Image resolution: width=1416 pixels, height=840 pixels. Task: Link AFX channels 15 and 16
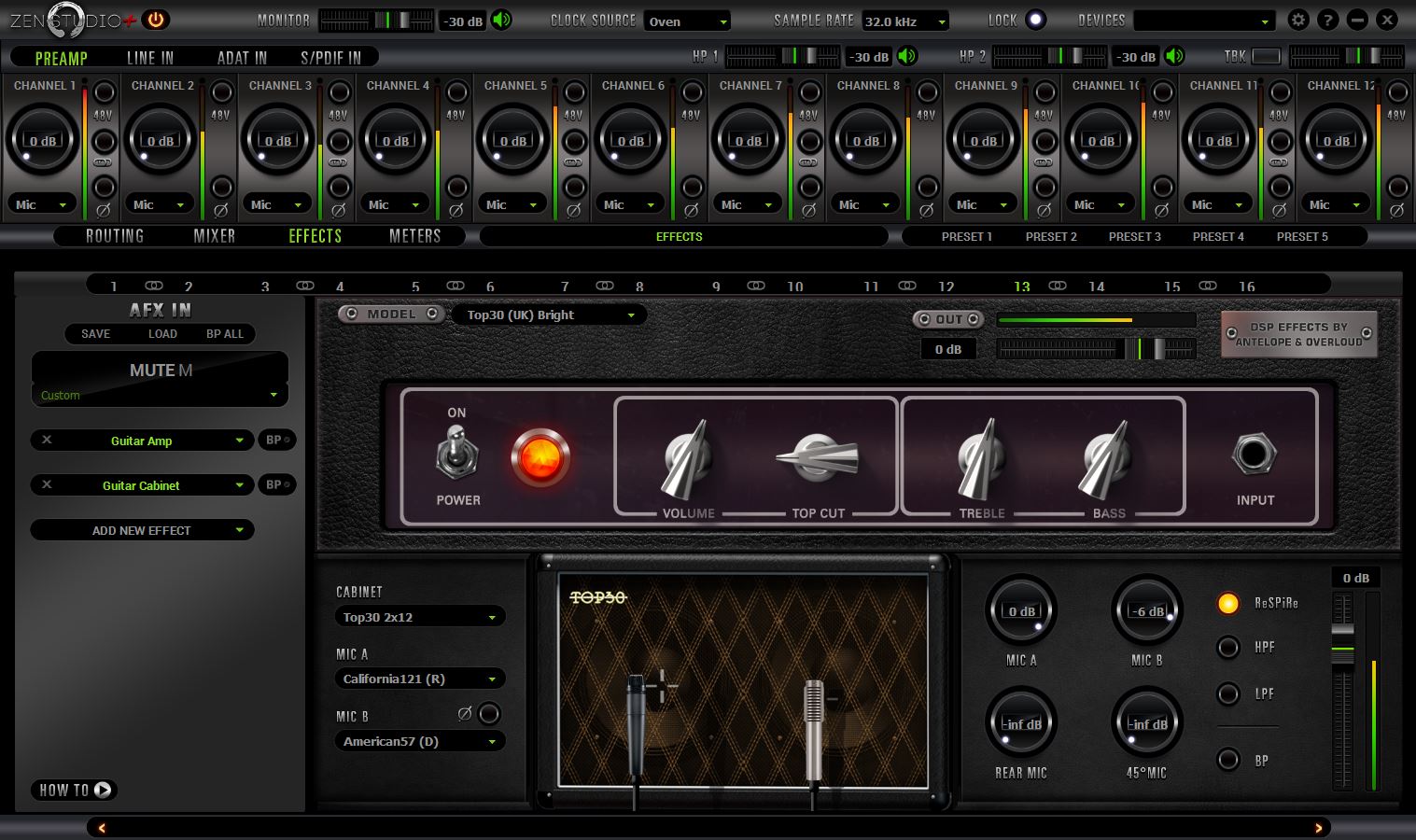click(x=1208, y=286)
